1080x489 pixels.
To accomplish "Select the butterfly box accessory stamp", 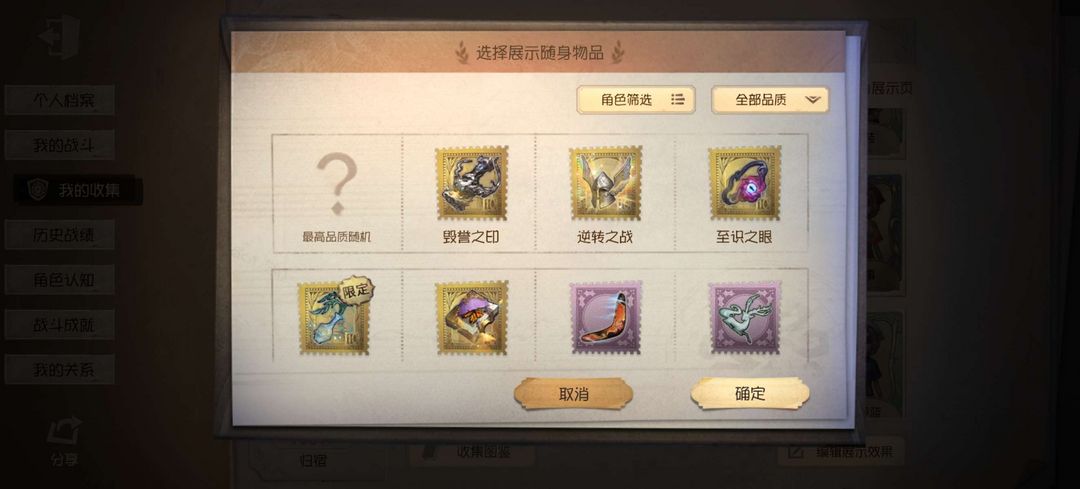I will pyautogui.click(x=471, y=318).
